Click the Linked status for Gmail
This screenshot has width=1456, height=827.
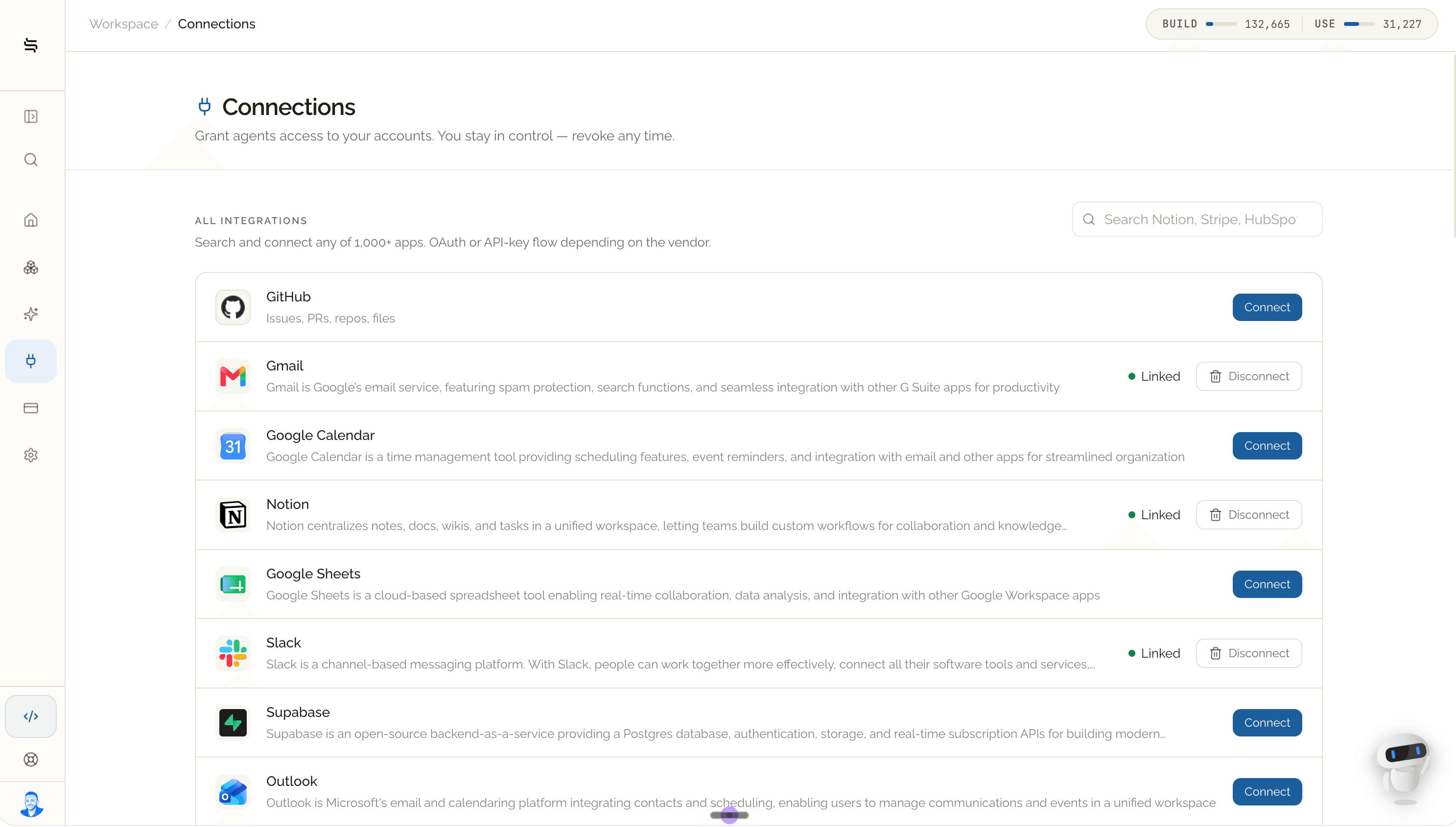(1154, 377)
